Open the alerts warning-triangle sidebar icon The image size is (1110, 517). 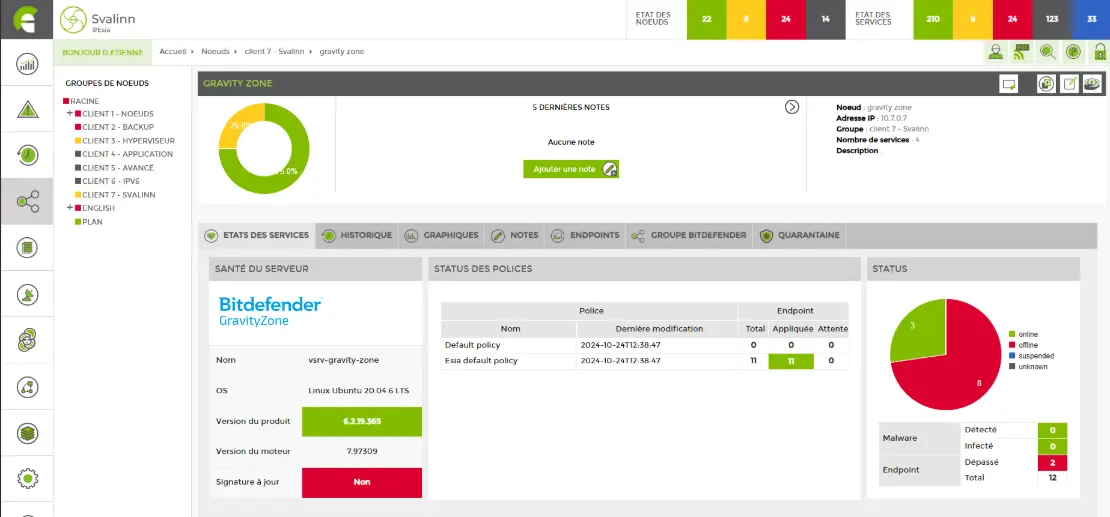point(27,110)
